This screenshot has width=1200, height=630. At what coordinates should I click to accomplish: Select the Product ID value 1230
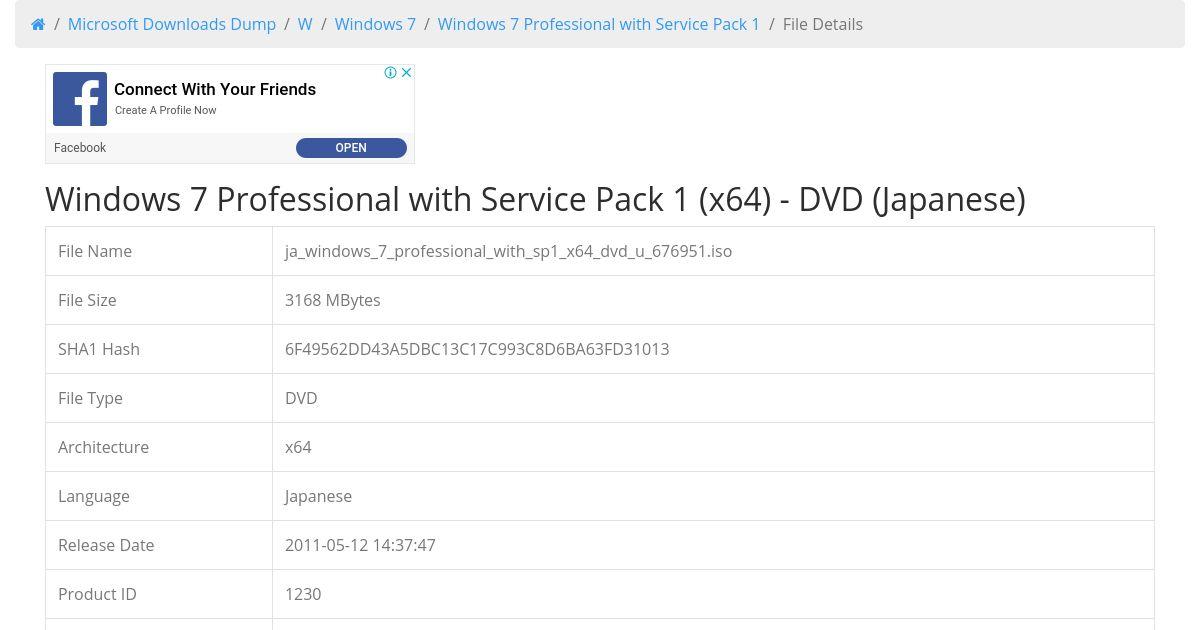303,594
